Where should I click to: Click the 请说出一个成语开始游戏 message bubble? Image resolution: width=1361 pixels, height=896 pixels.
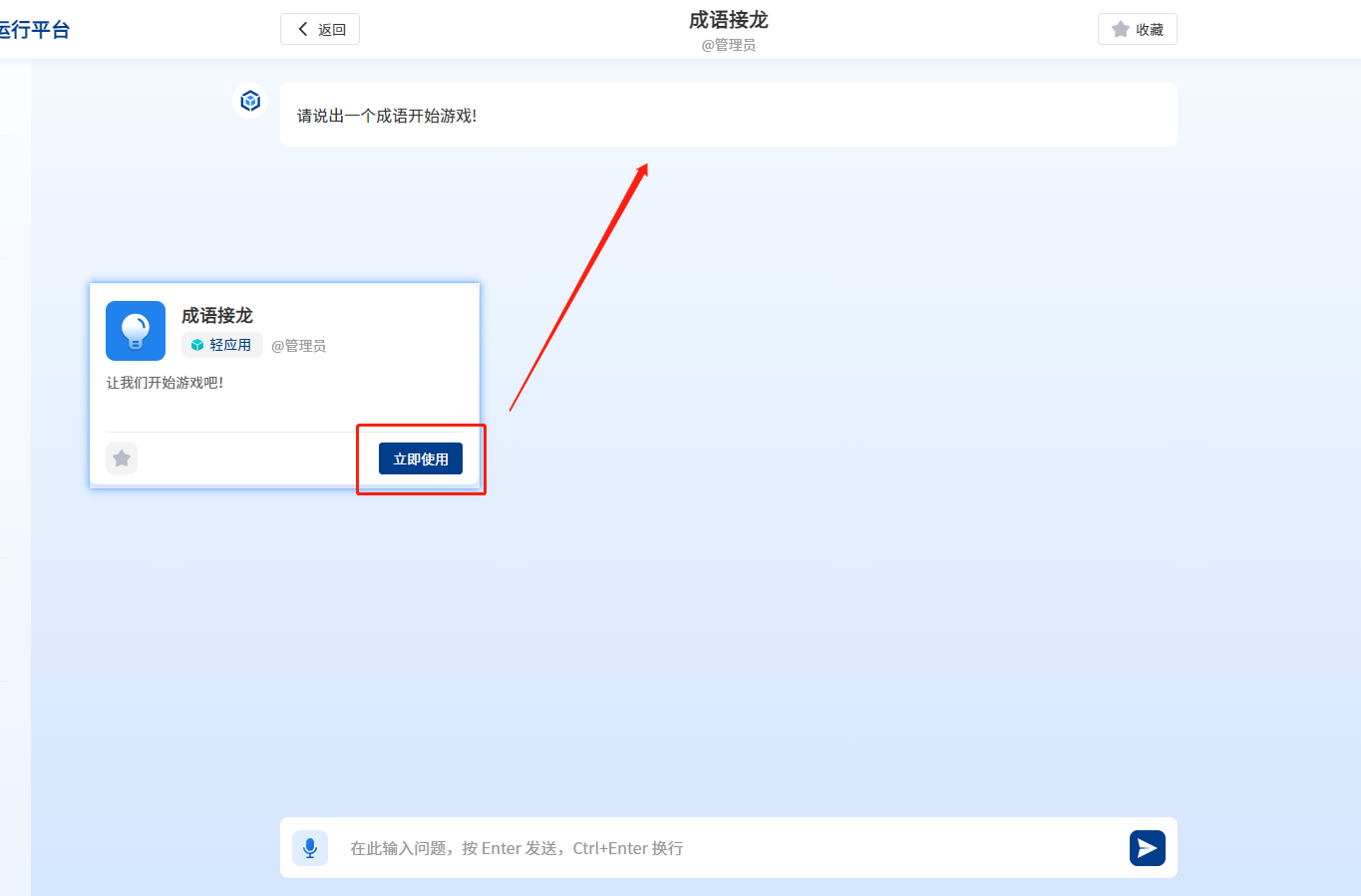(728, 116)
